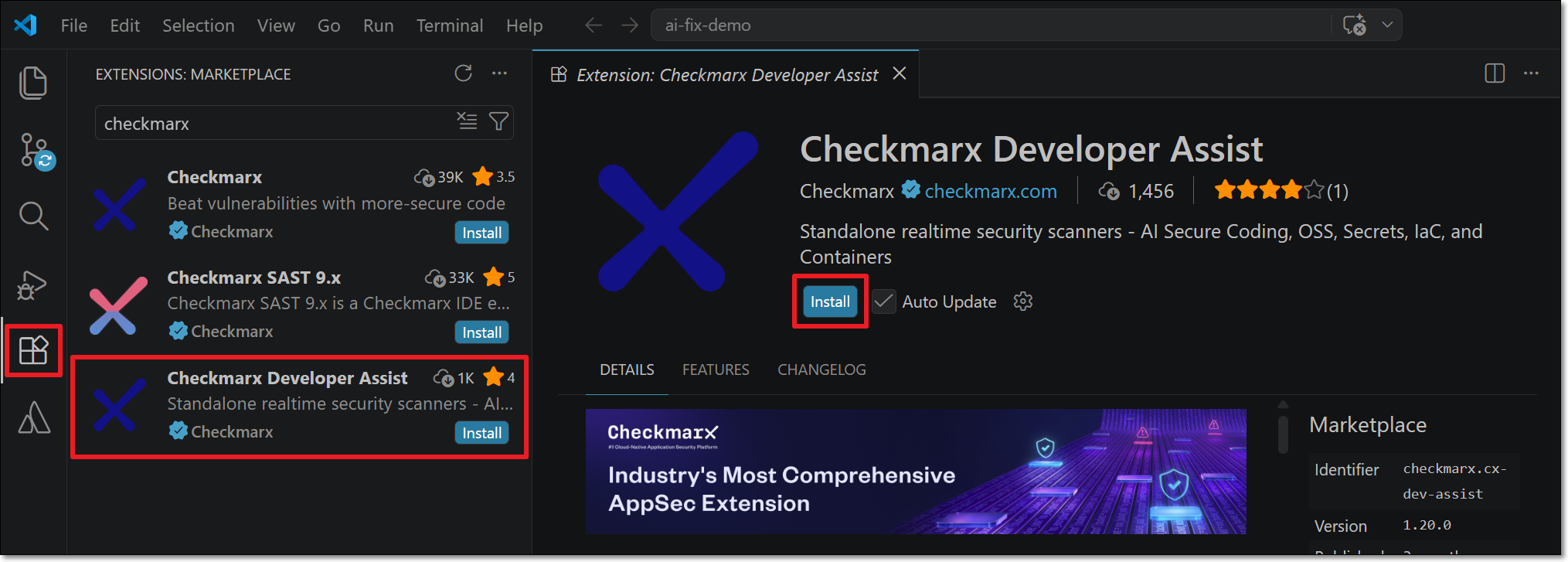The height and width of the screenshot is (562, 1568).
Task: Open editor more actions menu
Action: [1531, 73]
